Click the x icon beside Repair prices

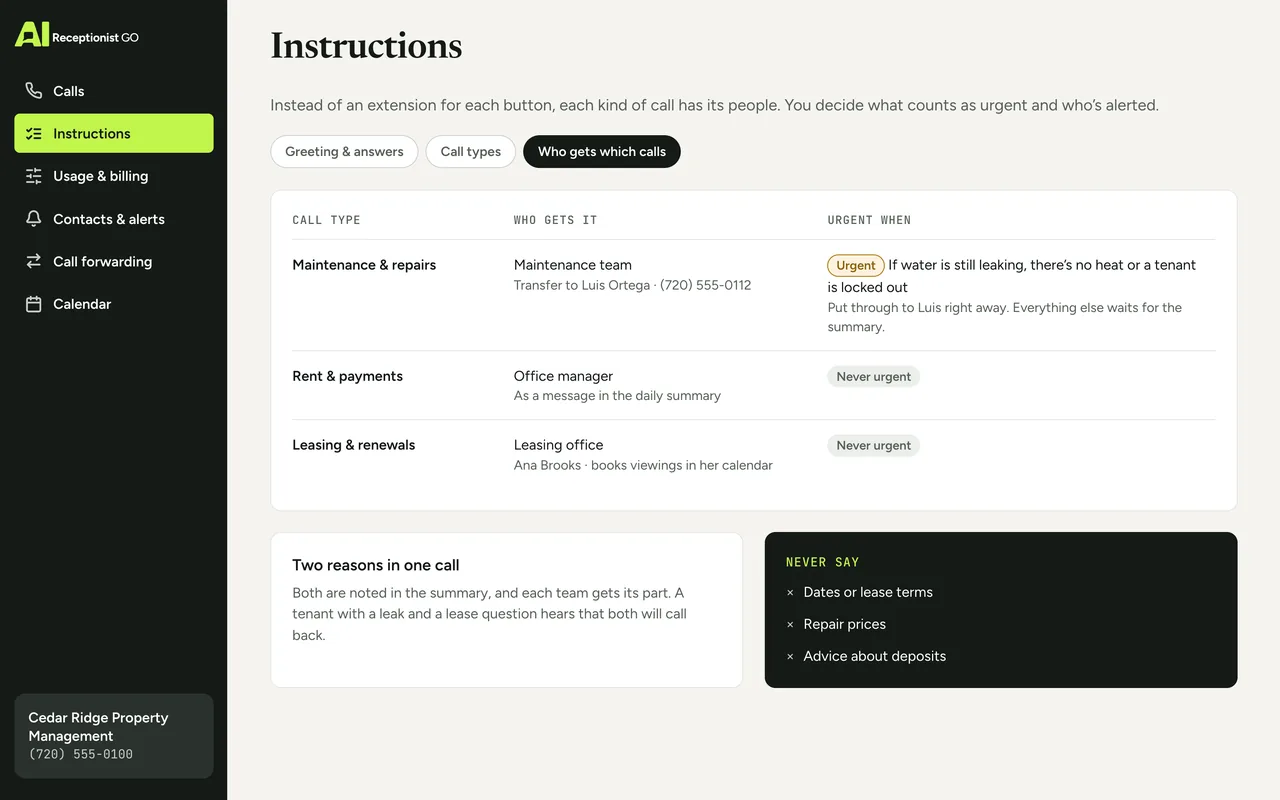790,625
